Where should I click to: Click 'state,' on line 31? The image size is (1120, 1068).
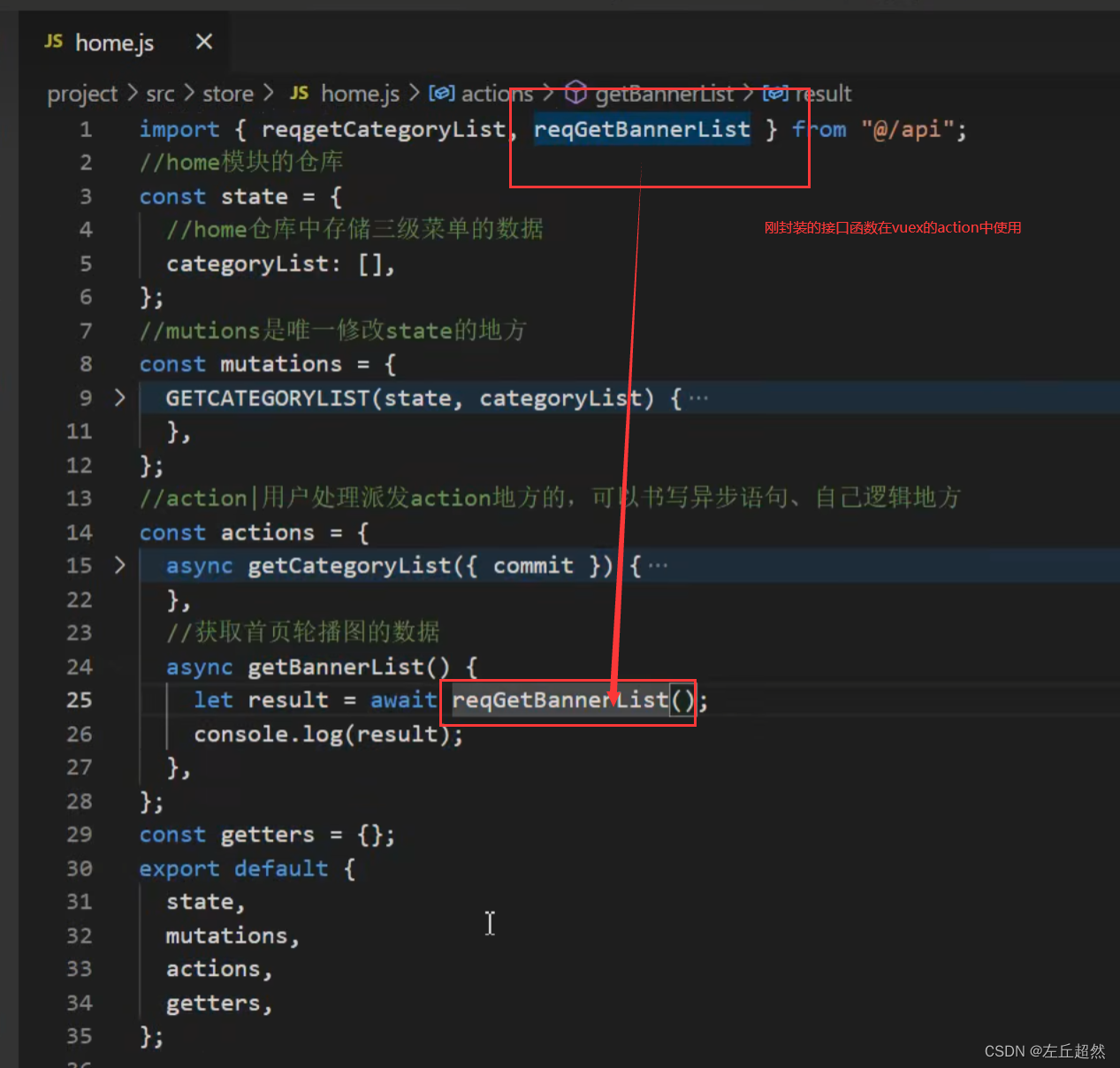pyautogui.click(x=206, y=902)
